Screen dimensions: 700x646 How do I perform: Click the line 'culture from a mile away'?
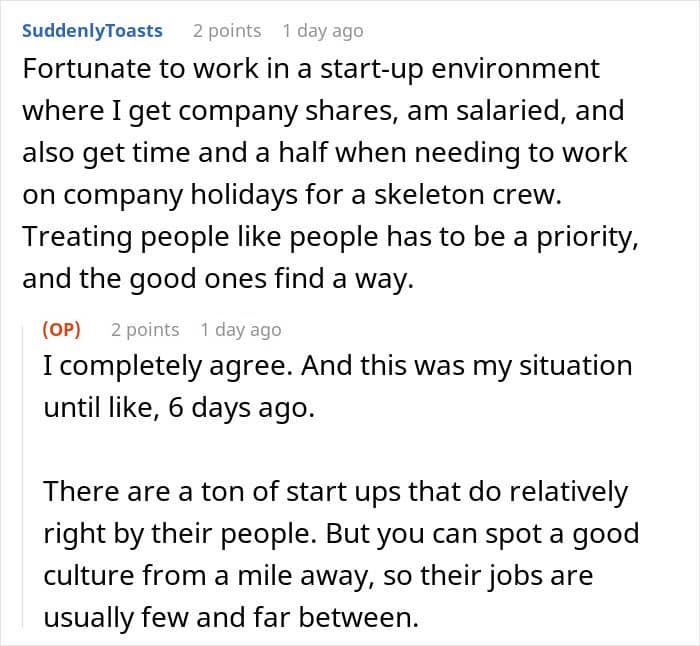pyautogui.click(x=318, y=576)
